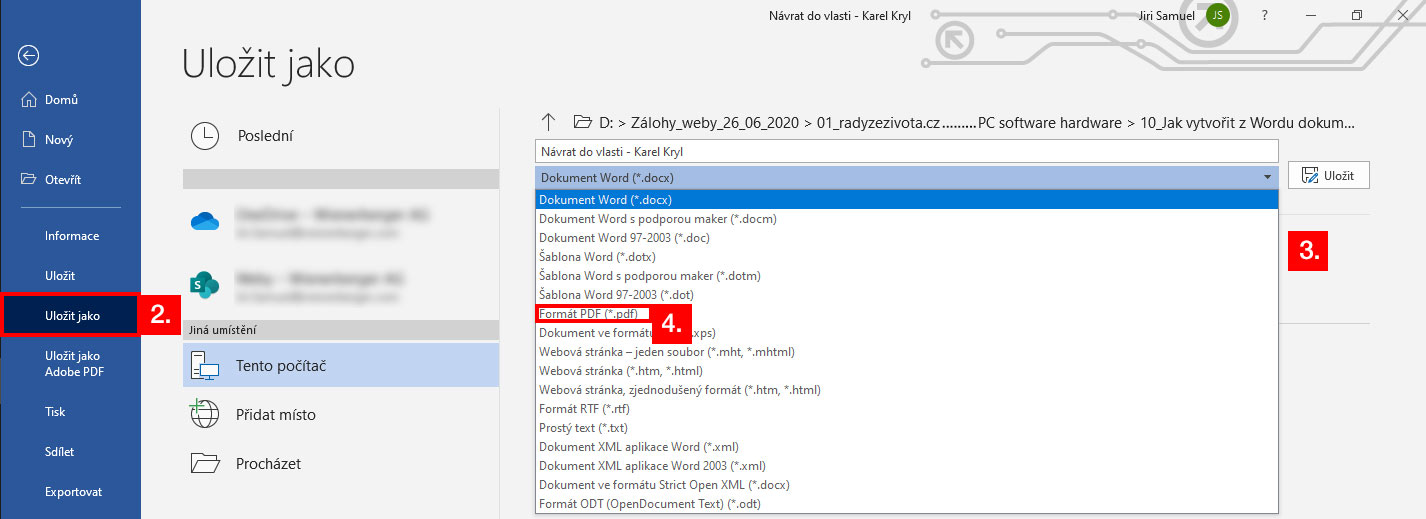Go up one folder level arrow
This screenshot has height=519, width=1426.
[548, 122]
